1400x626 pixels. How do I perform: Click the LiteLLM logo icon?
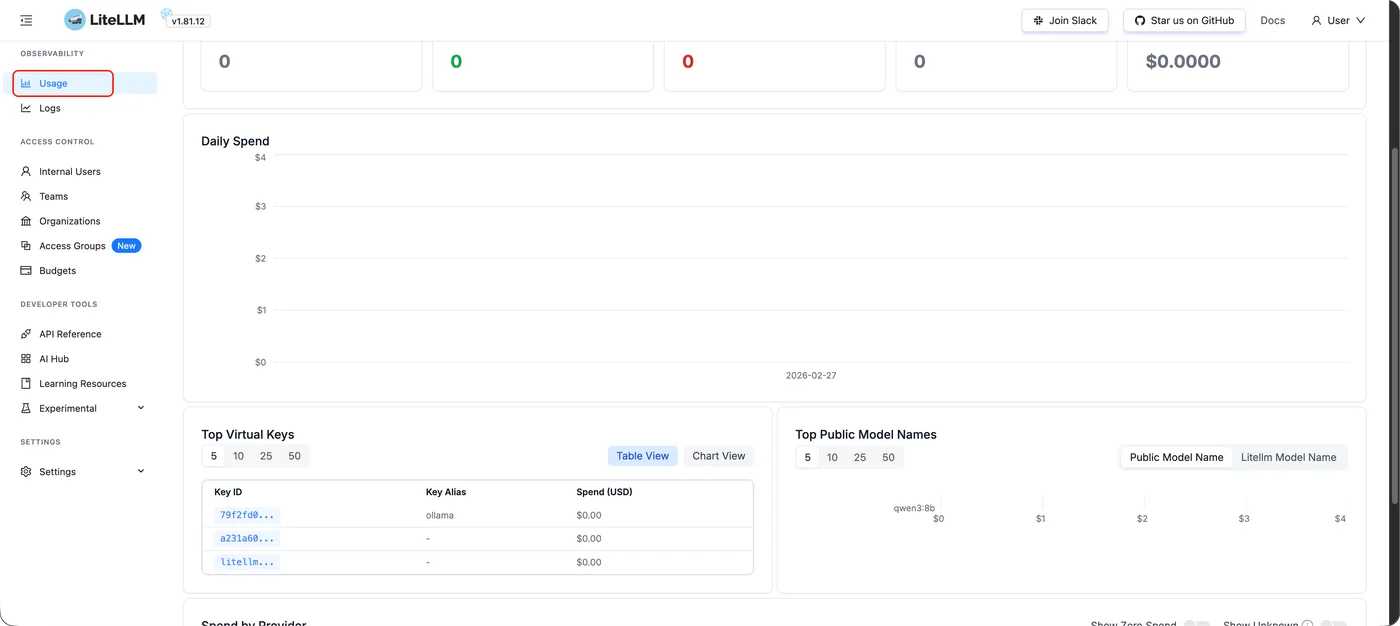[75, 20]
